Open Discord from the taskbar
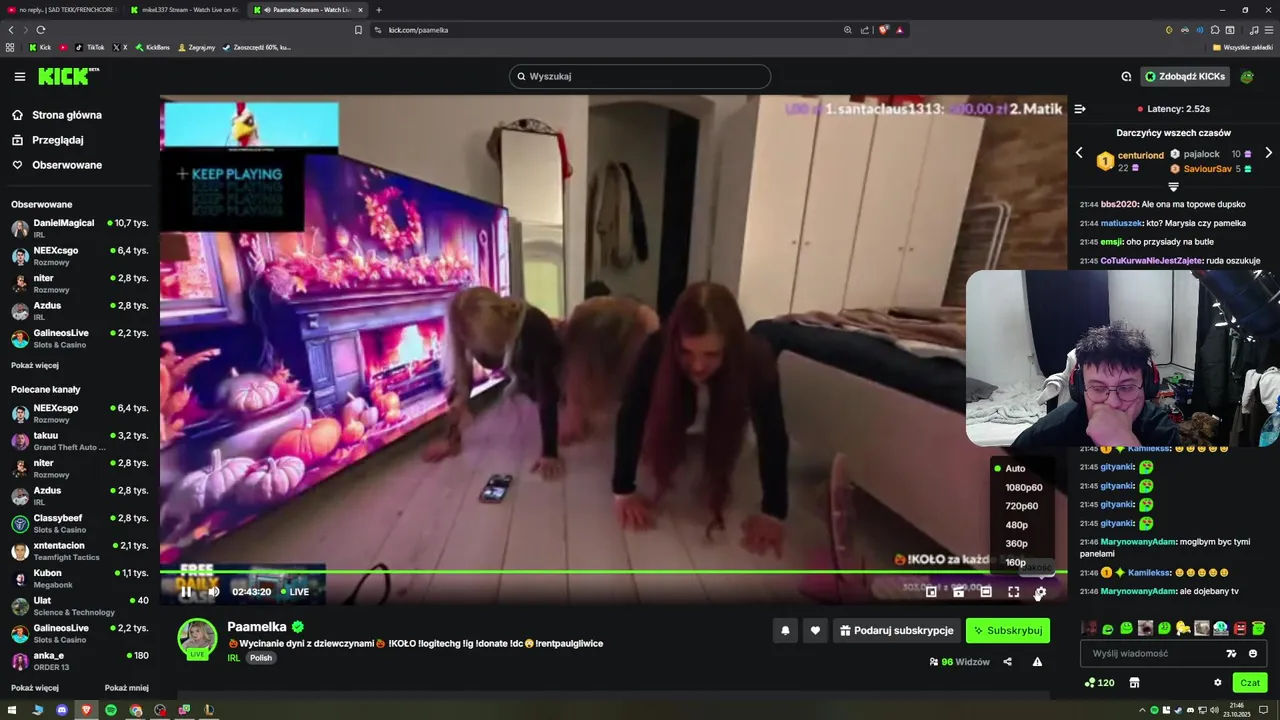 point(62,710)
